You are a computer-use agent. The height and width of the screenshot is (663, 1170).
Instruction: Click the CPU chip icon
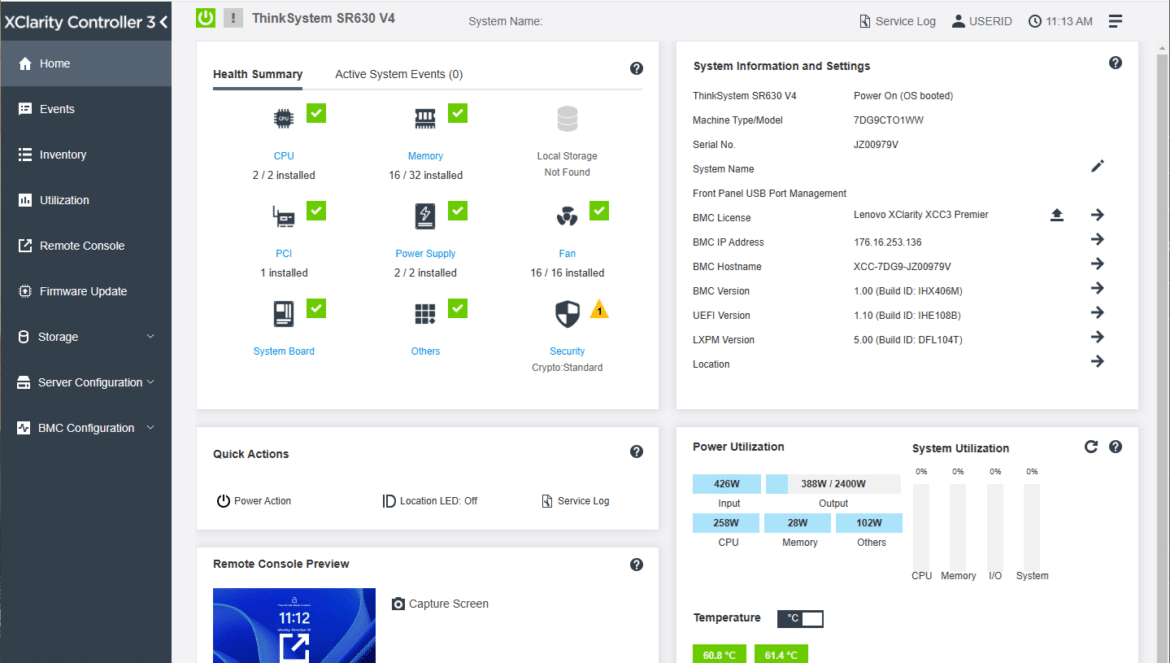(284, 119)
